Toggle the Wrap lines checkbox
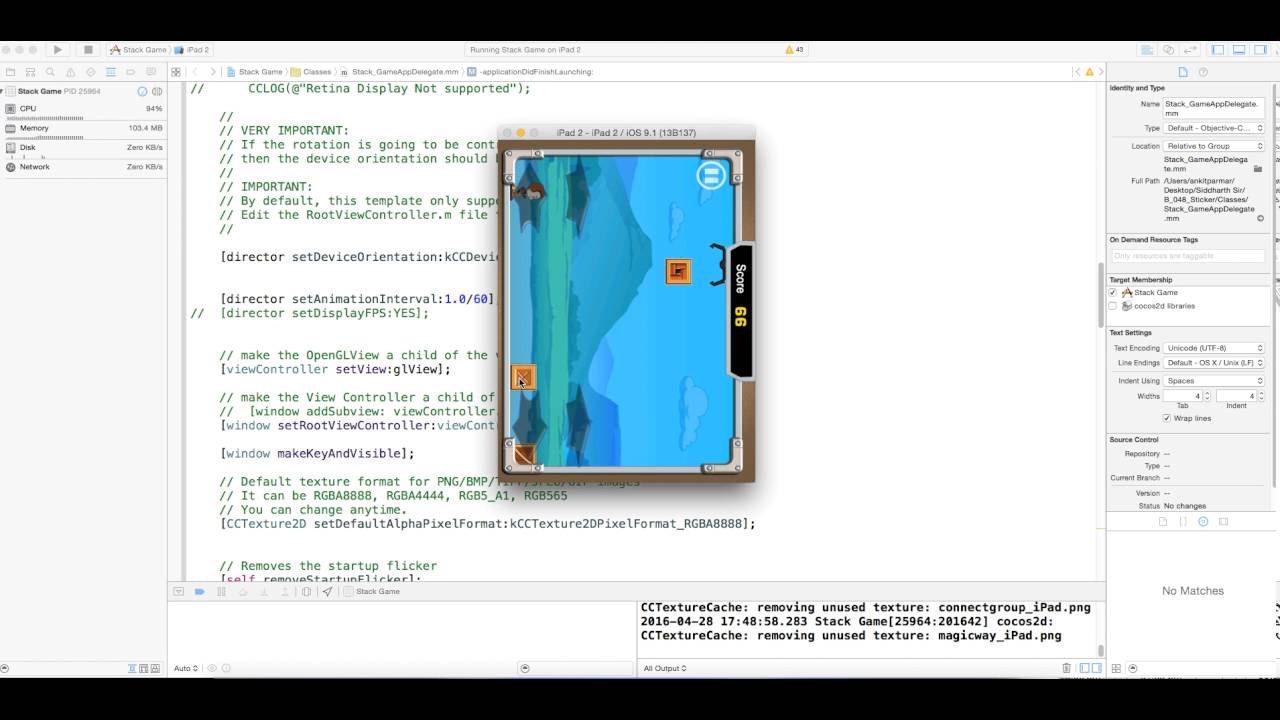Screen dimensions: 1280x720 coord(1167,418)
